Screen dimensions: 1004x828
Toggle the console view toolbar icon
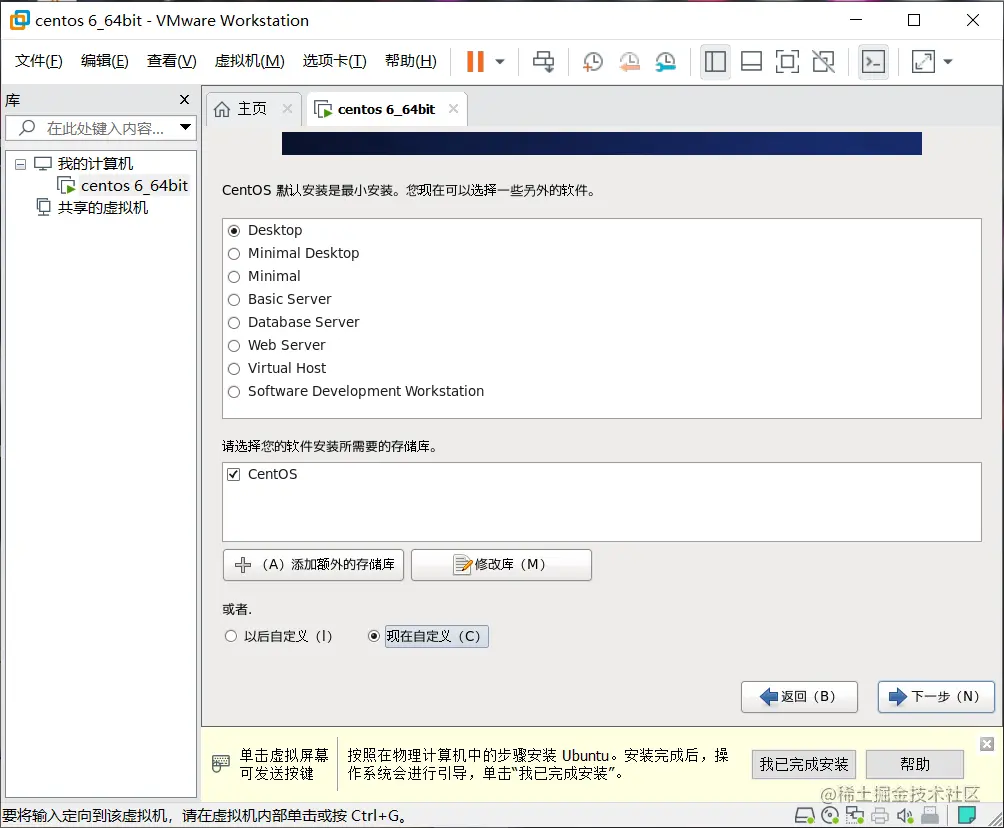(x=873, y=61)
